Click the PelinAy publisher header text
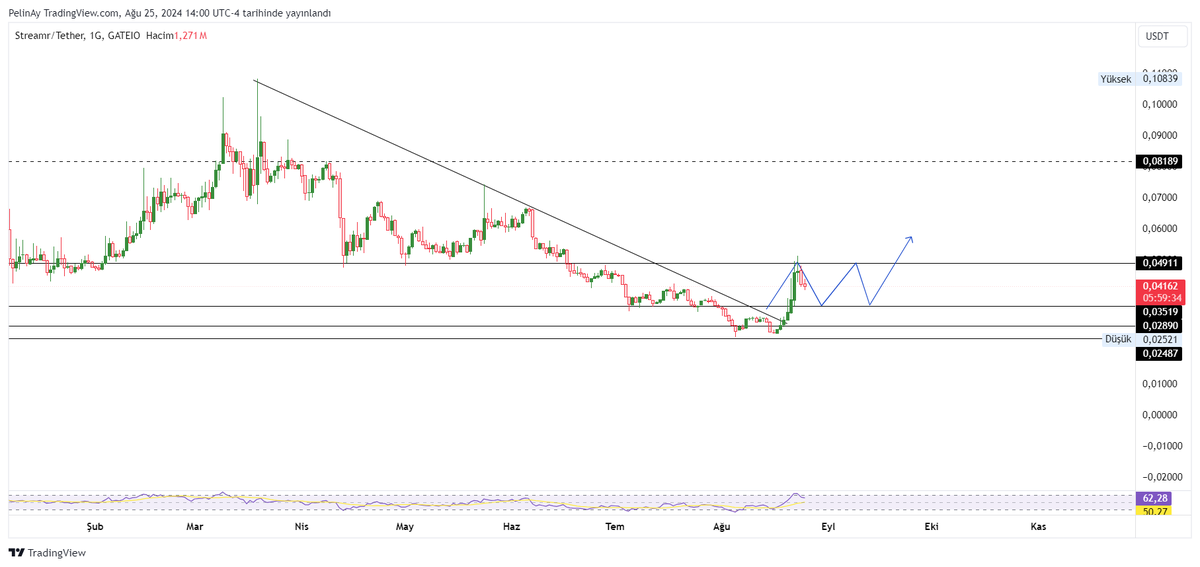Image resolution: width=1200 pixels, height=567 pixels. pos(170,13)
